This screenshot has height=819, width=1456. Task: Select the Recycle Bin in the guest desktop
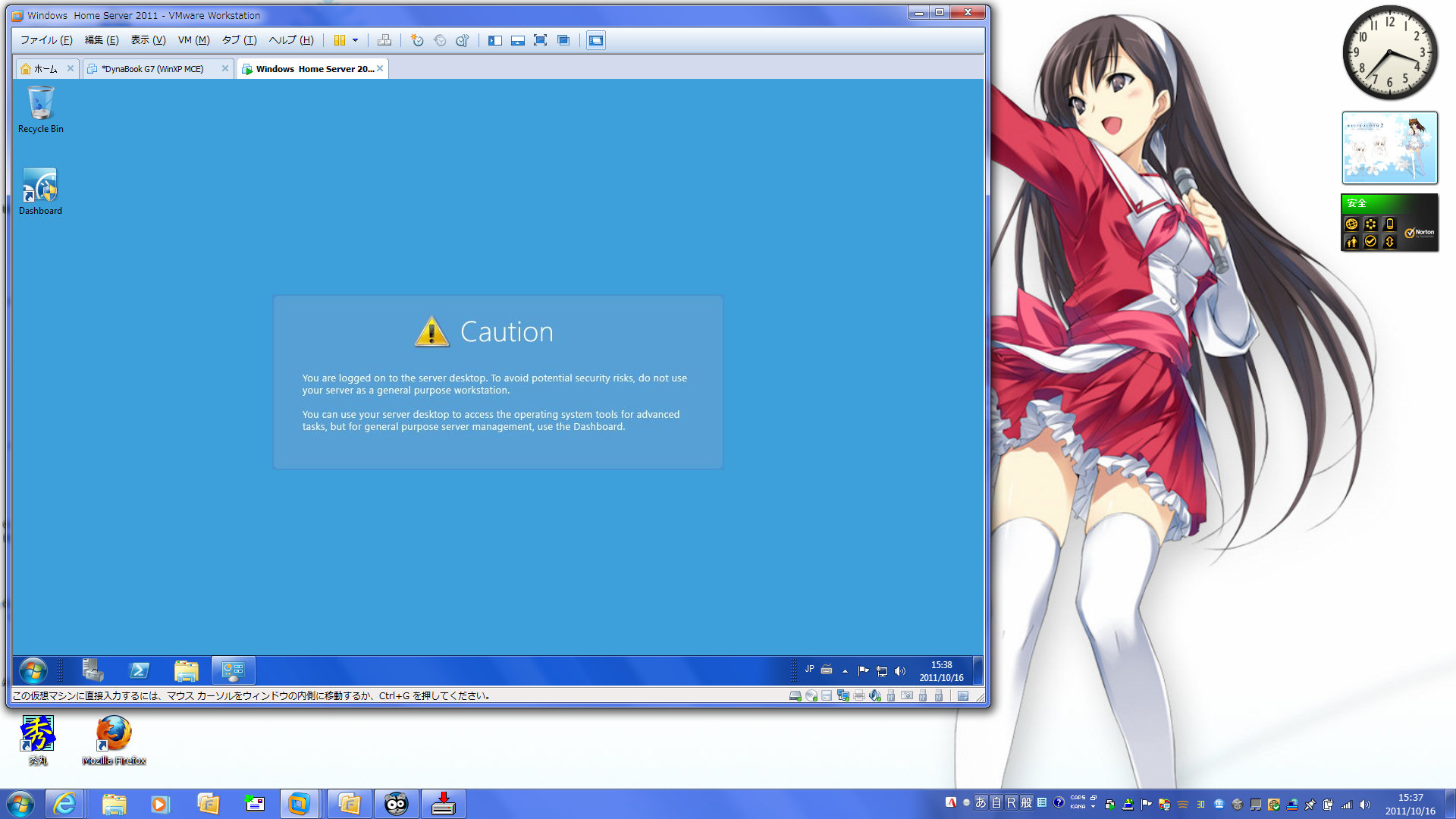click(41, 110)
